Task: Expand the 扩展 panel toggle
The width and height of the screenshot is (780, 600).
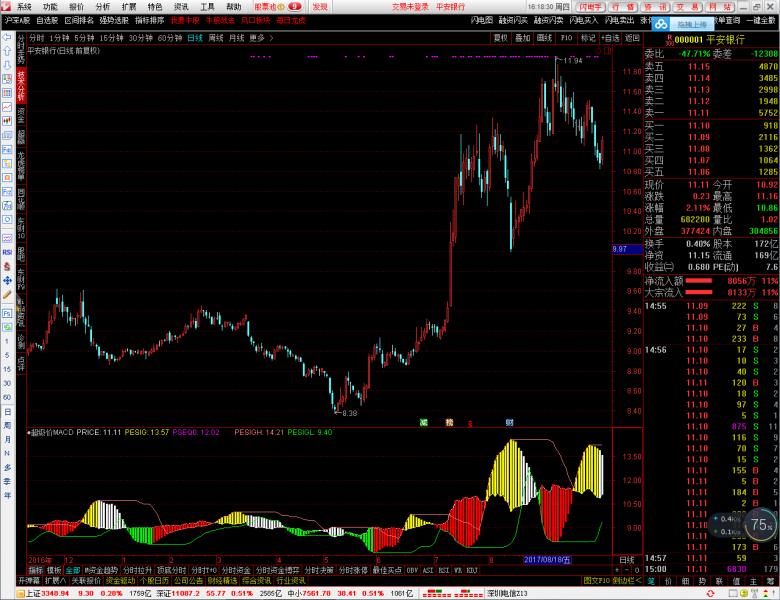Action: pyautogui.click(x=55, y=581)
